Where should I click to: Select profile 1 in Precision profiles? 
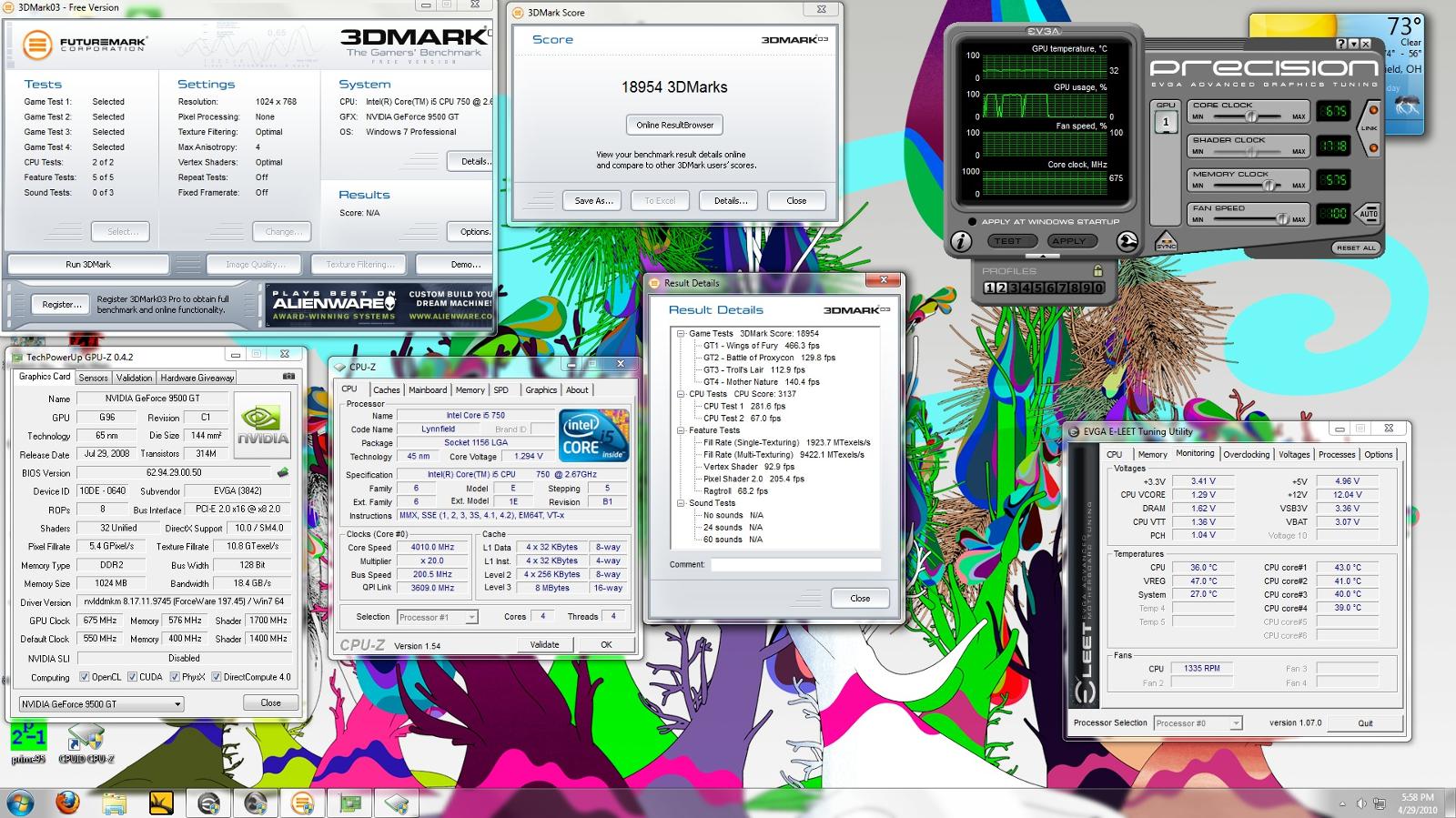click(x=990, y=288)
